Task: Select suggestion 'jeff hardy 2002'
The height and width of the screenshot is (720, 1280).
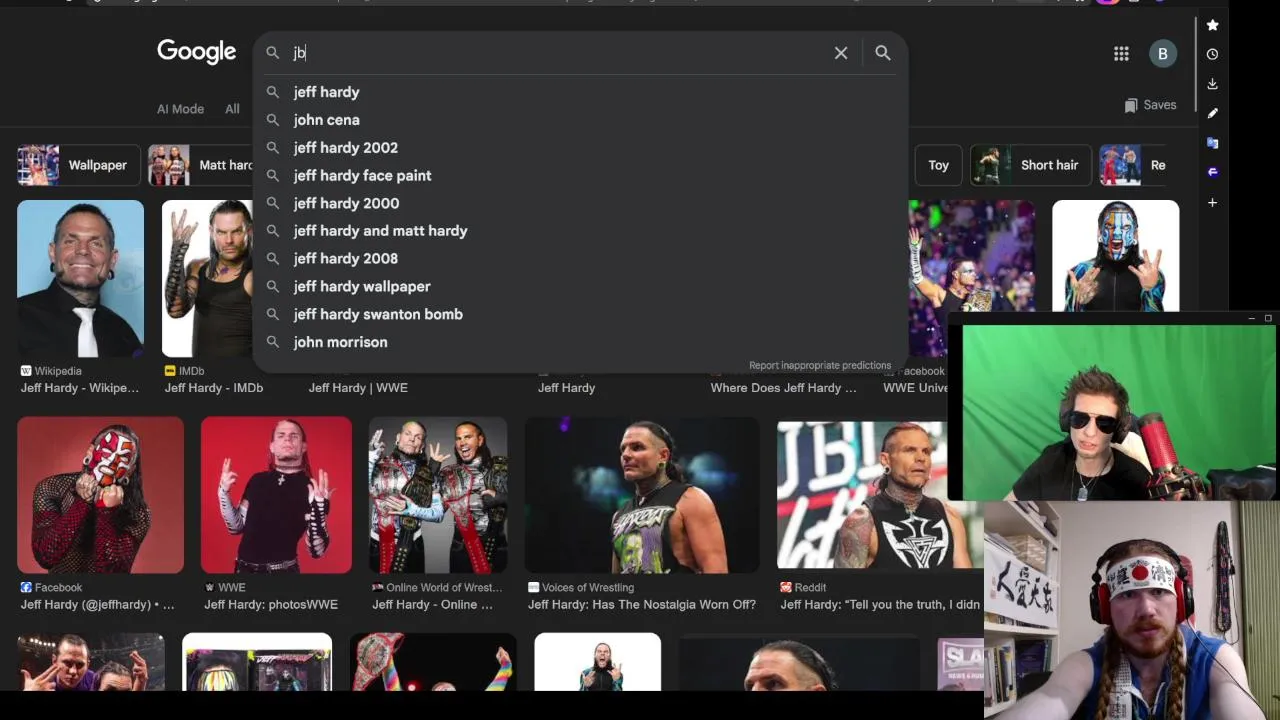Action: pos(580,148)
